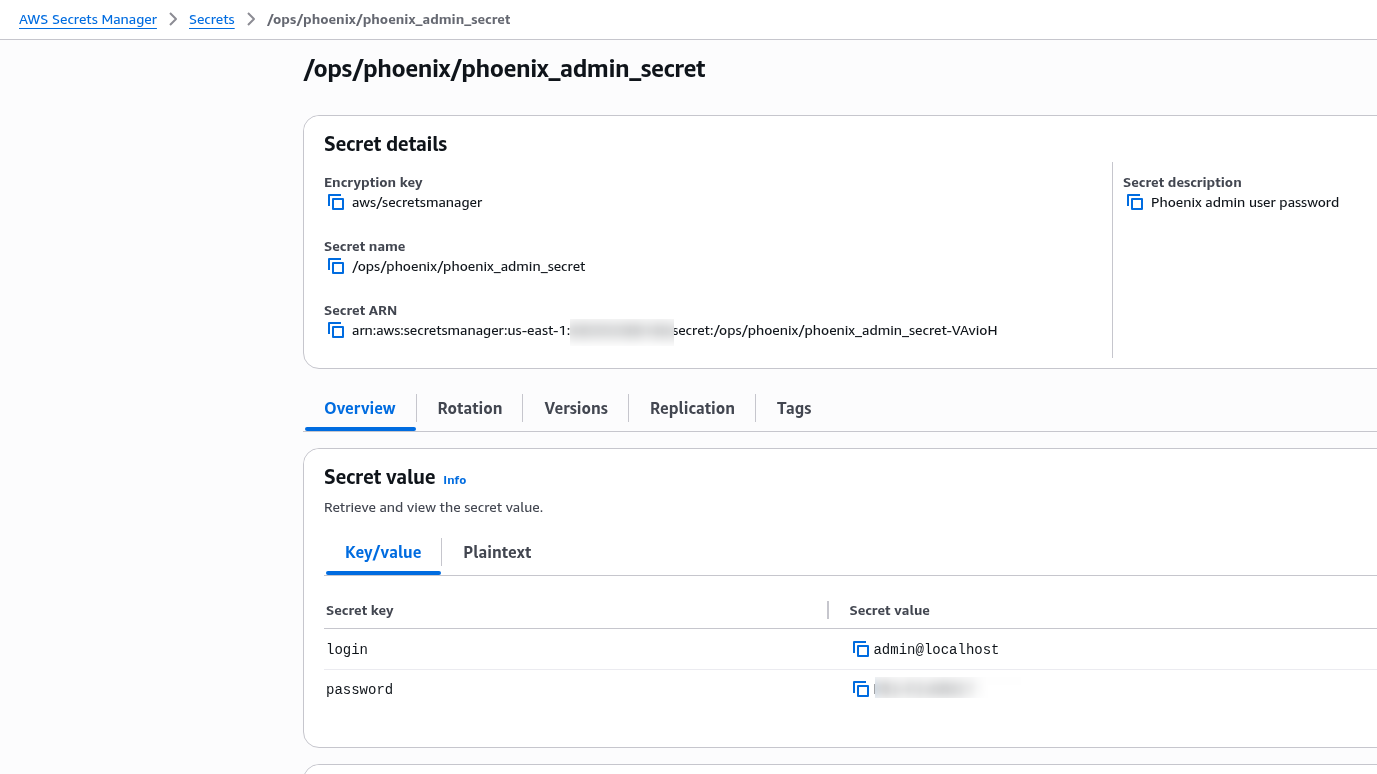
Task: Switch to the Overview tab
Action: point(360,408)
